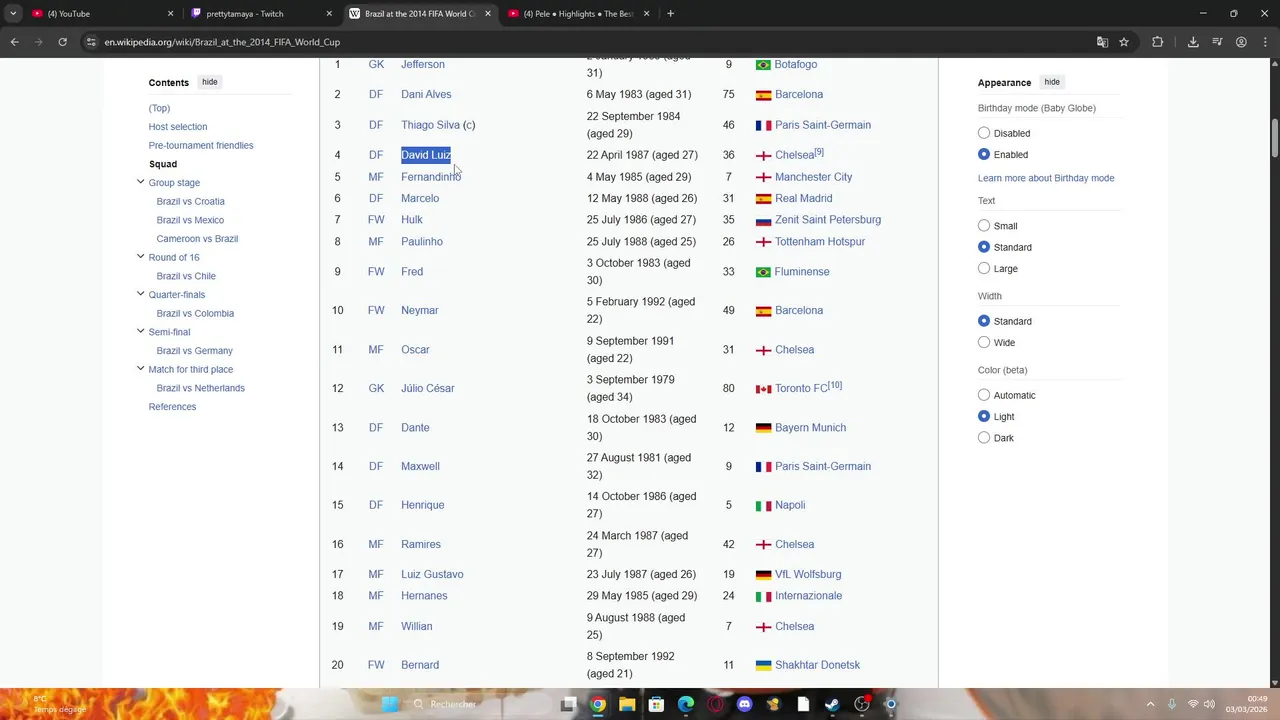1280x720 pixels.
Task: Go to Pre-tournament friendlies in contents
Action: 201,145
